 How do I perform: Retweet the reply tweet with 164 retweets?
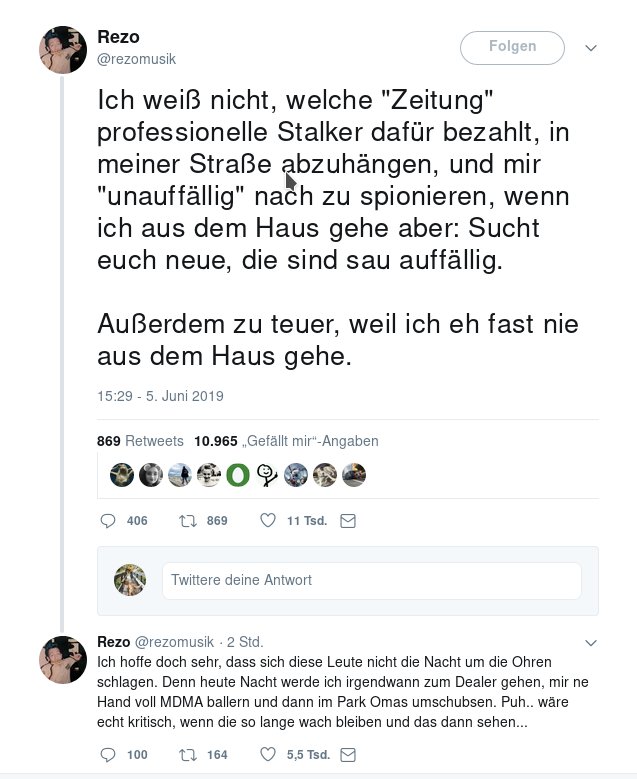tap(185, 755)
